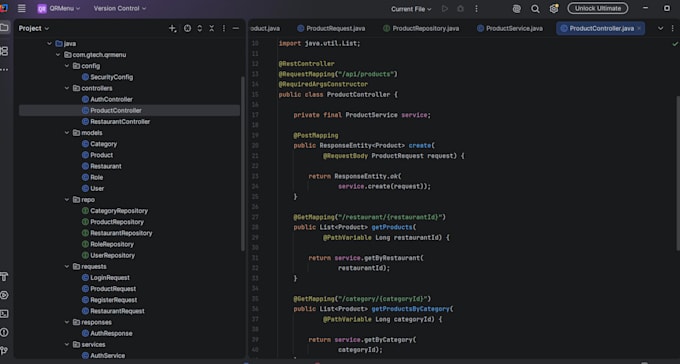Open RoleRepository interface in tree
The height and width of the screenshot is (364, 680).
click(112, 244)
